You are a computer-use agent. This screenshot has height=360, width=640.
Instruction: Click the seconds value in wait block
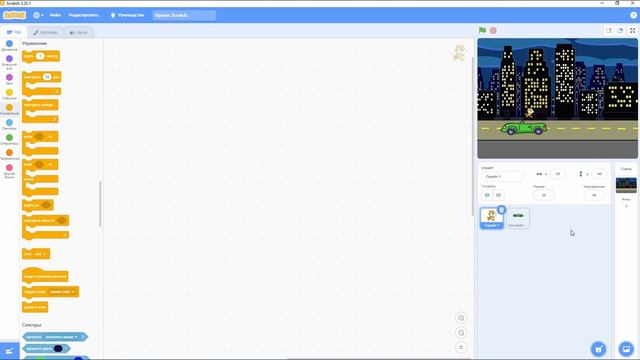(40, 56)
